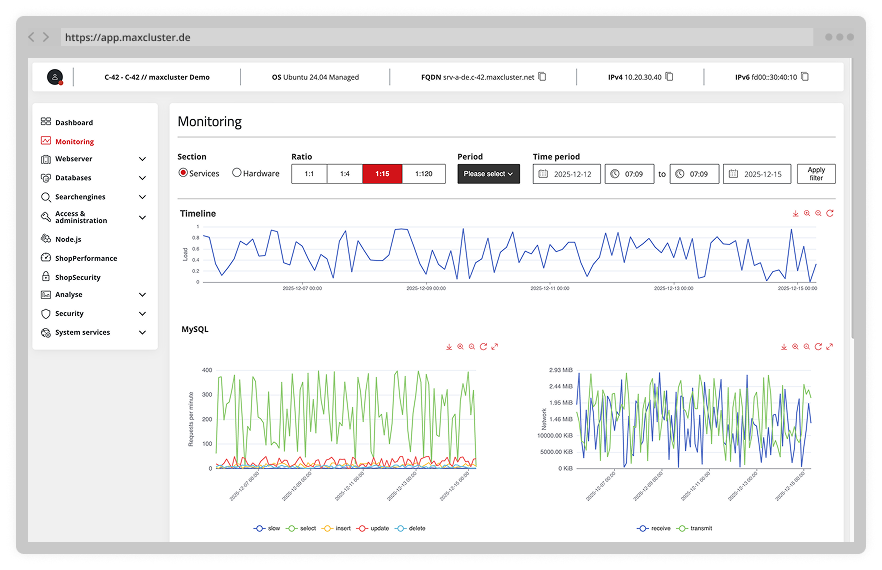Open the Webserver menu item

(74, 159)
